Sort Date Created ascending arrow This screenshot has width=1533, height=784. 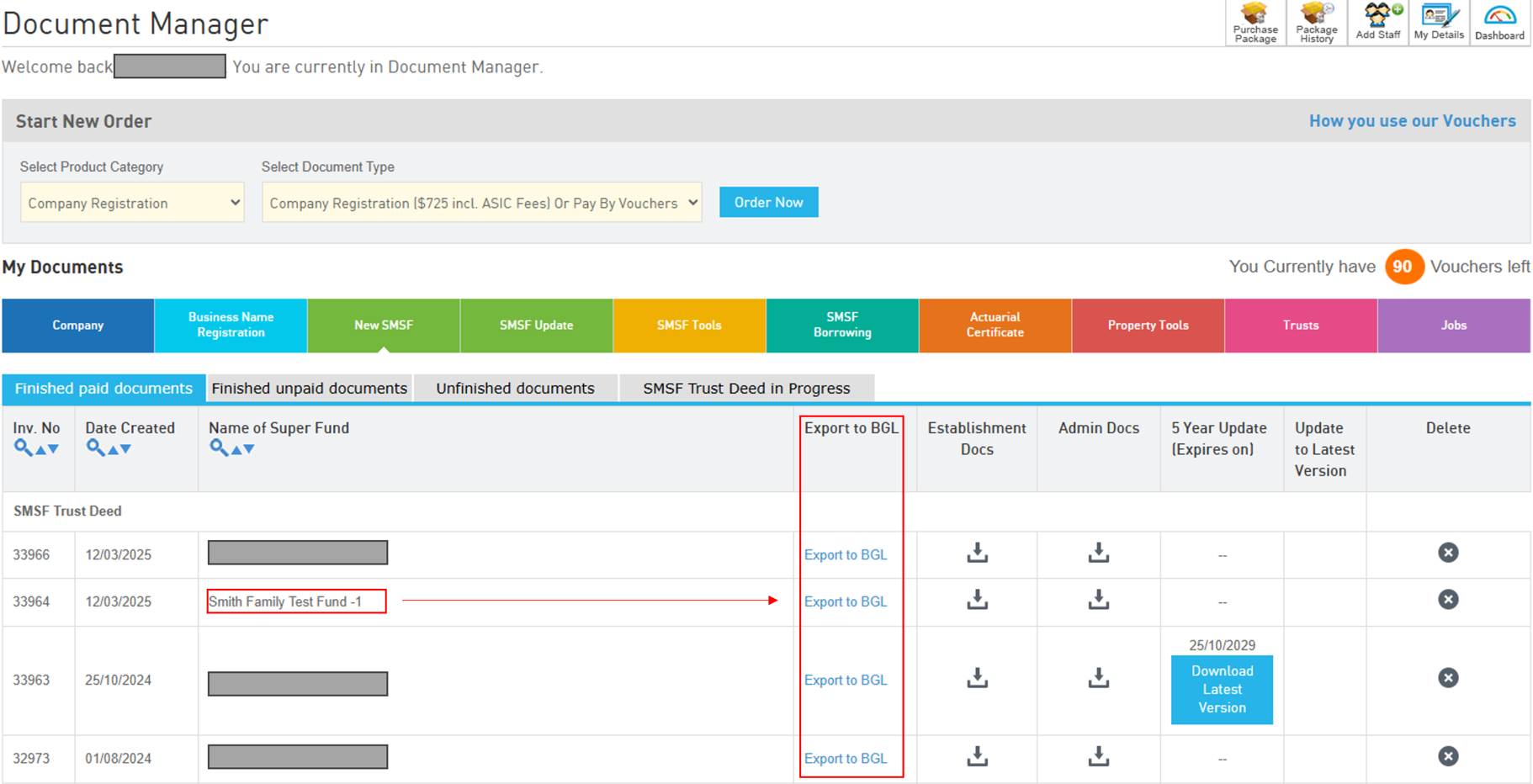click(x=113, y=449)
